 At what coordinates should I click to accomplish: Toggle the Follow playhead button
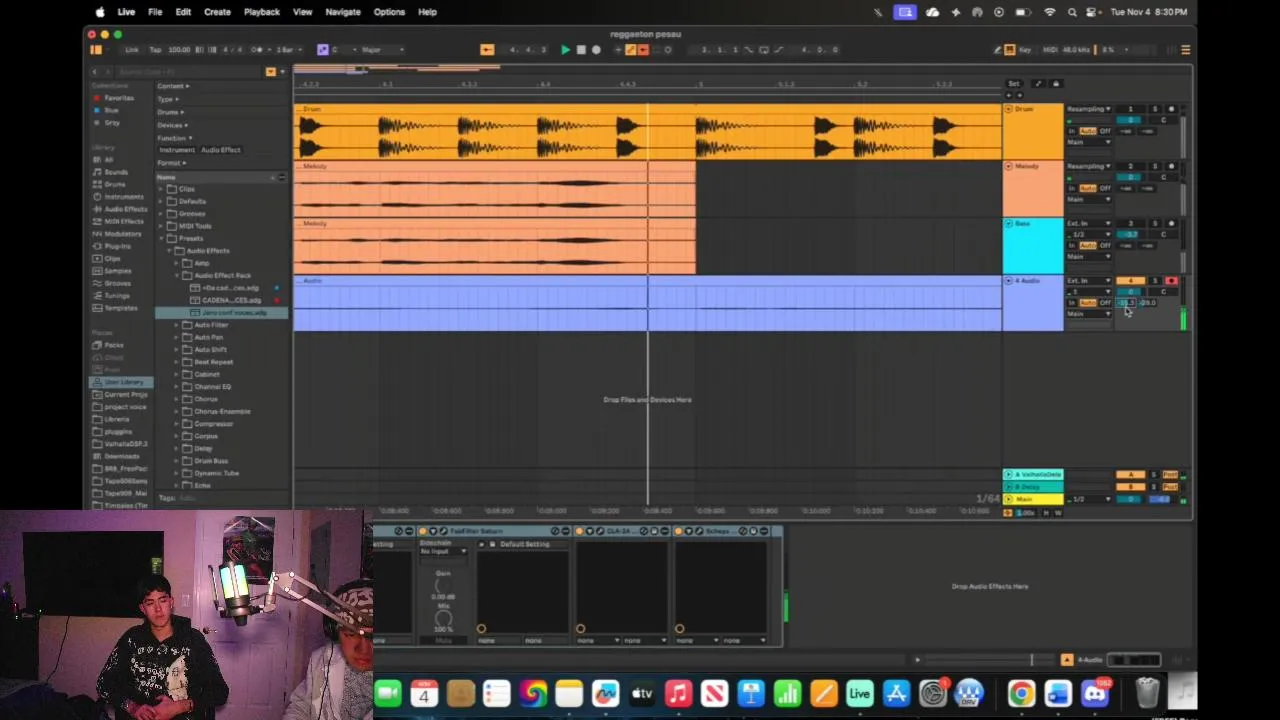coord(487,50)
